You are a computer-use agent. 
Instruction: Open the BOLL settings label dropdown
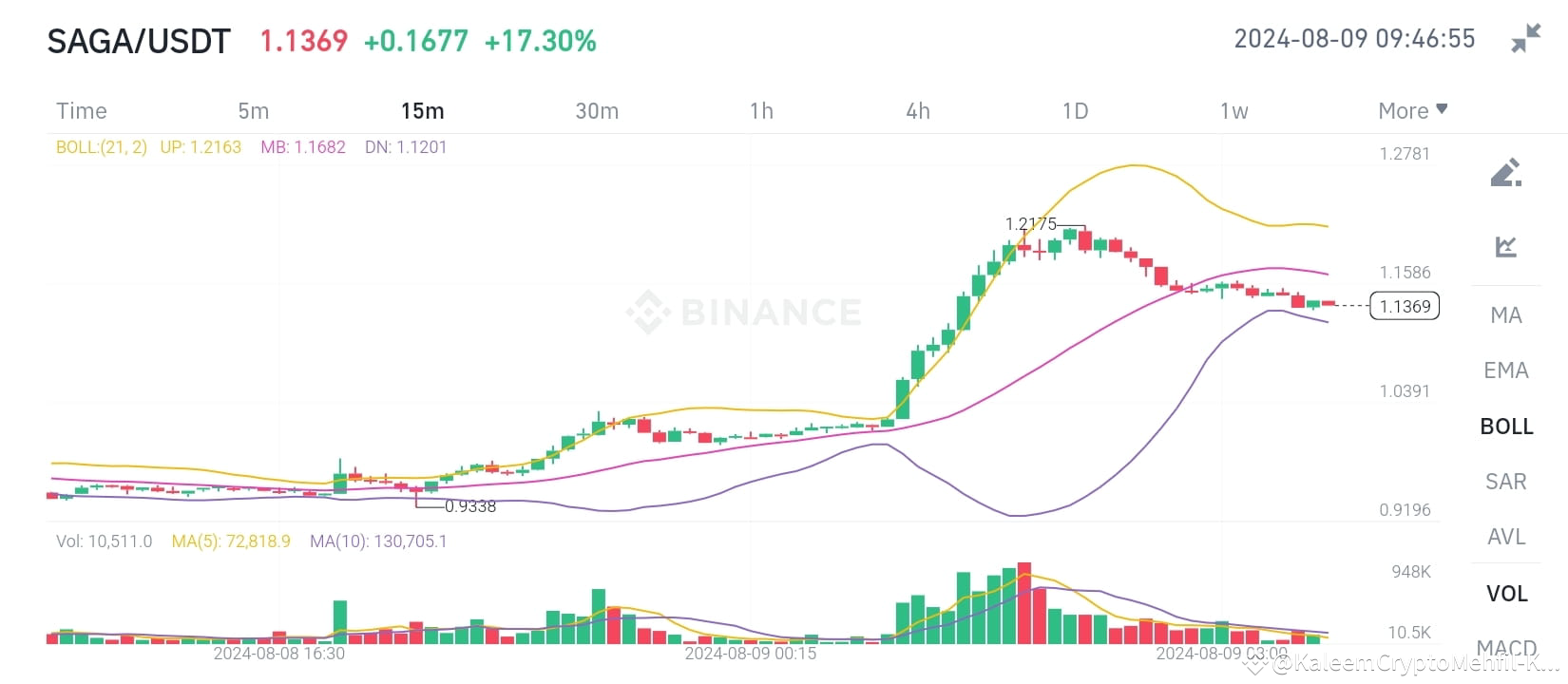pos(103,147)
